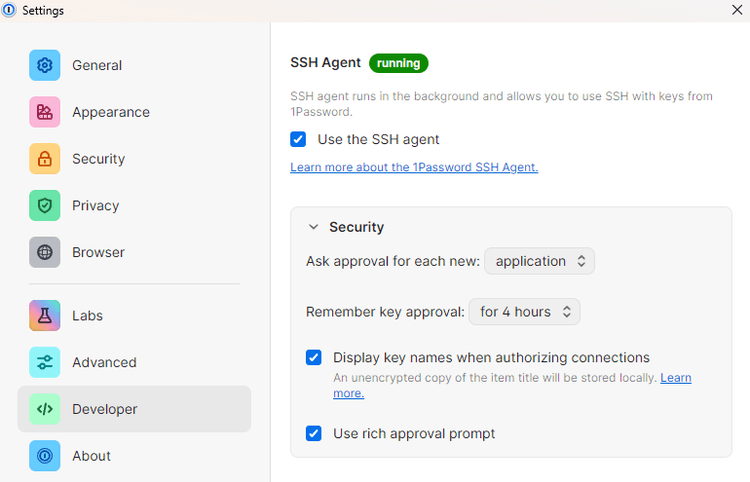750x482 pixels.
Task: Click the SSH Agent heading
Action: click(x=325, y=63)
